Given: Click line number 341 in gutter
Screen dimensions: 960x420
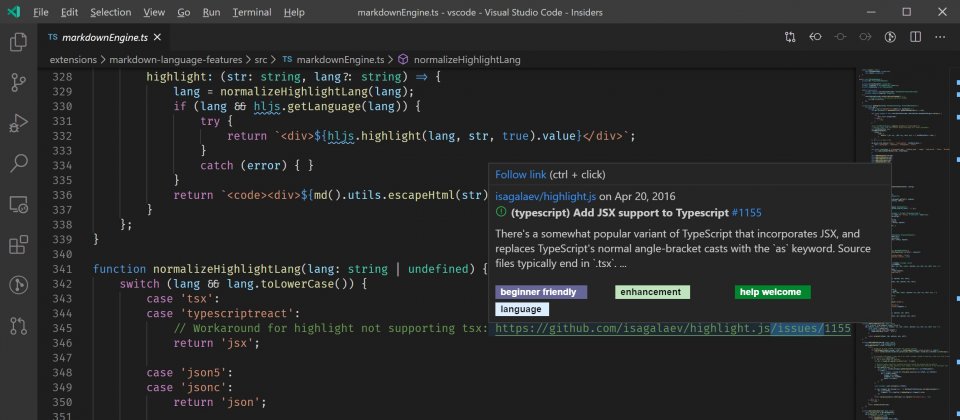Looking at the screenshot, I should pyautogui.click(x=62, y=269).
